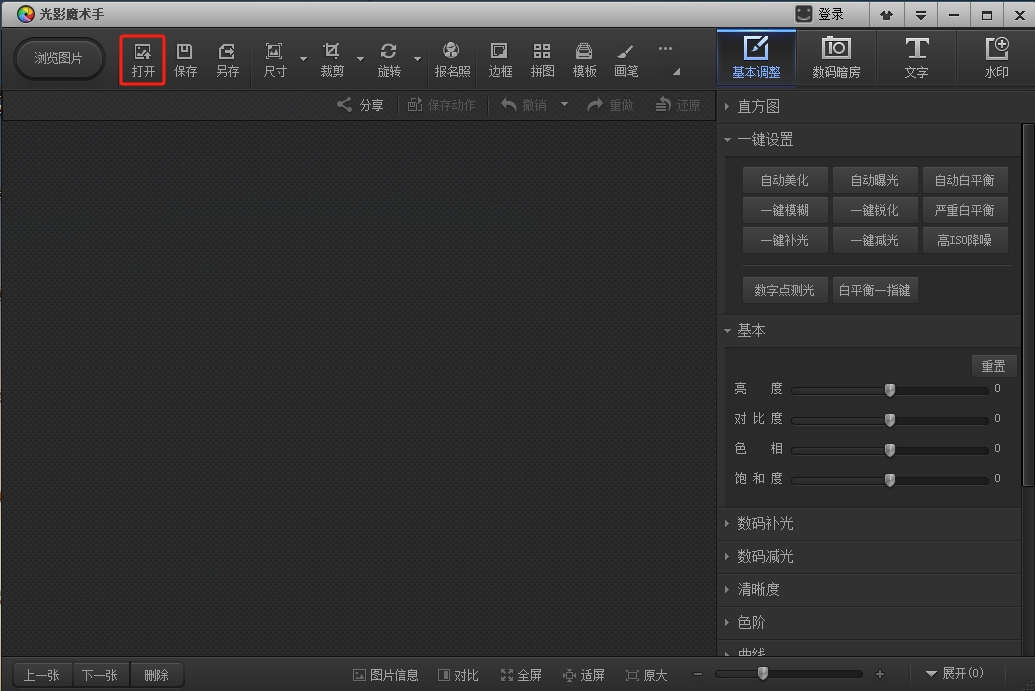This screenshot has width=1035, height=691.
Task: Switch to 原大 actual size view
Action: click(646, 675)
